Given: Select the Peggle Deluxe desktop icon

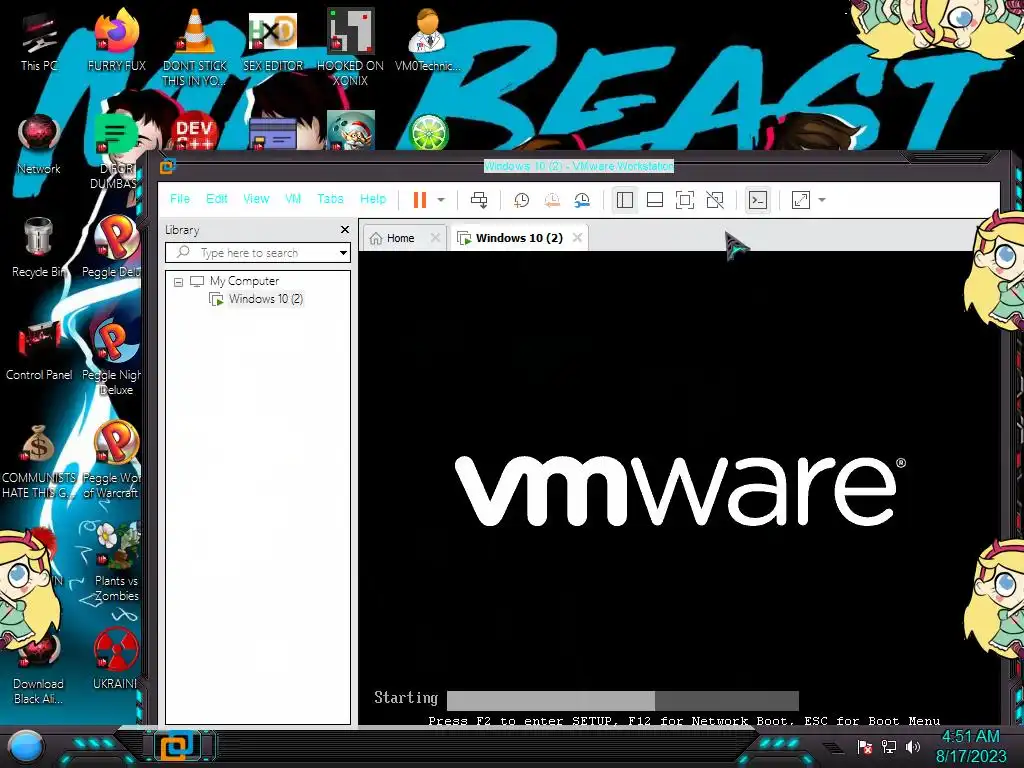Looking at the screenshot, I should click(x=112, y=247).
